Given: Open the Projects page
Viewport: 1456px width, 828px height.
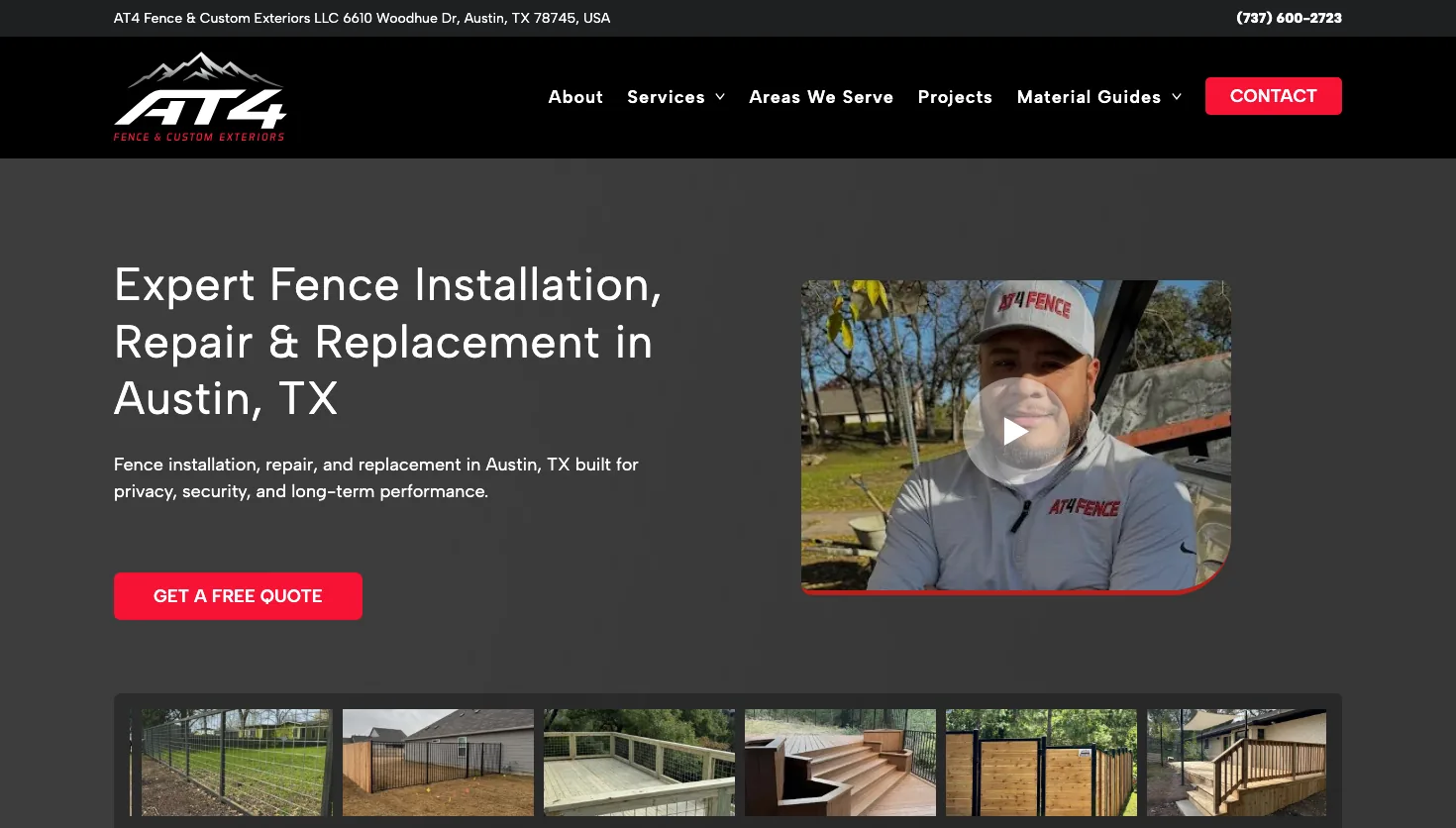Looking at the screenshot, I should 955,97.
